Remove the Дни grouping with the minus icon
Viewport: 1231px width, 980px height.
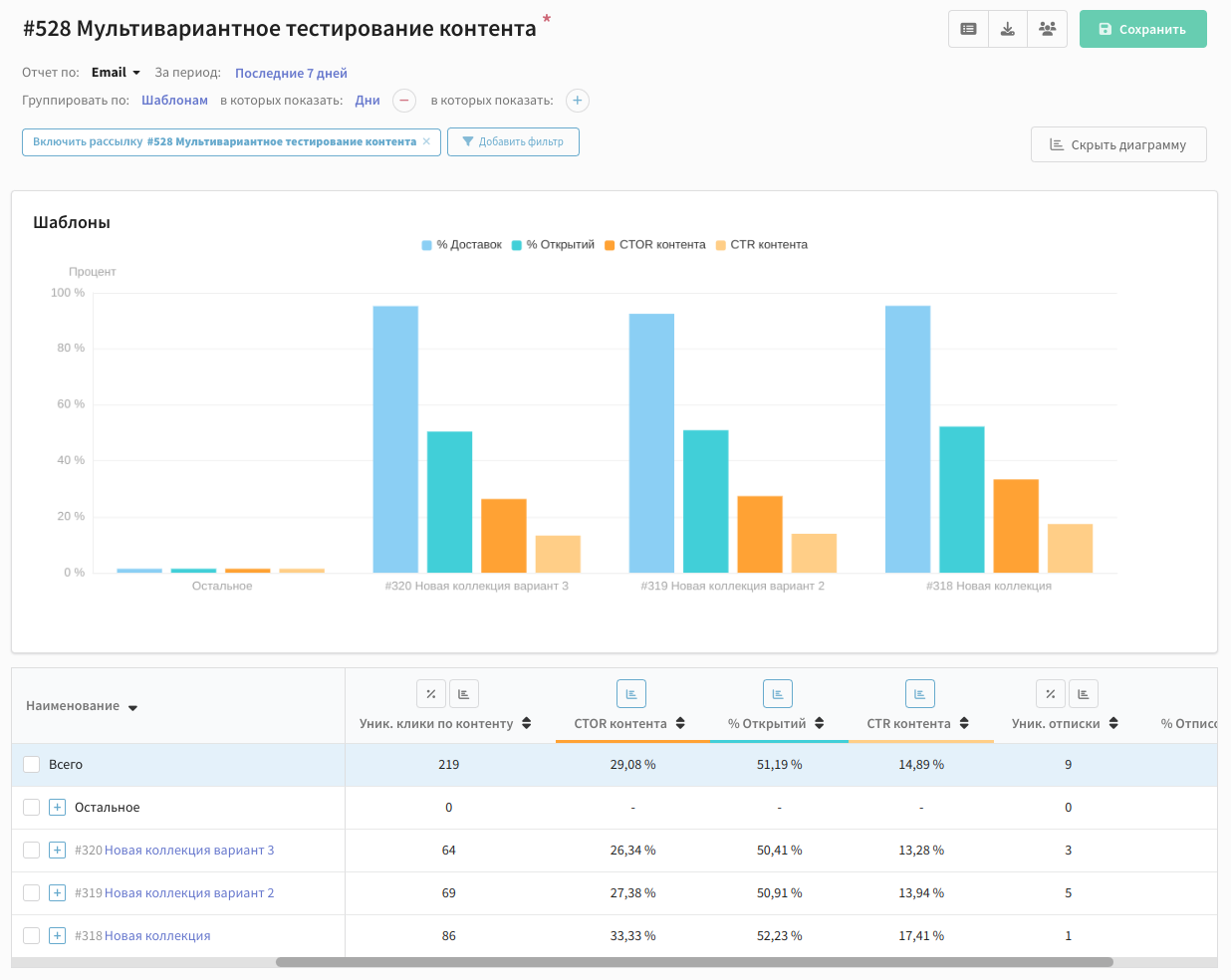(x=404, y=101)
